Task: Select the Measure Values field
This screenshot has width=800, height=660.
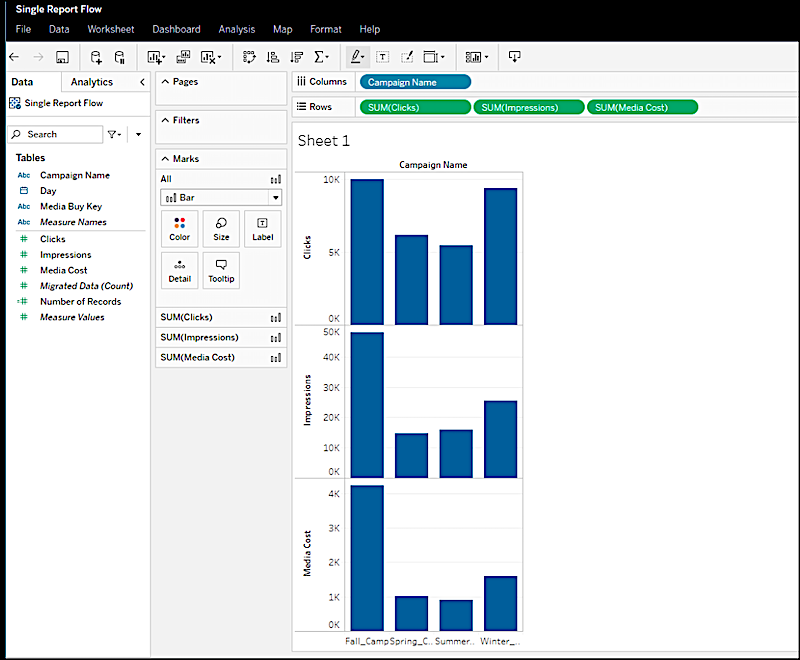Action: tap(72, 317)
